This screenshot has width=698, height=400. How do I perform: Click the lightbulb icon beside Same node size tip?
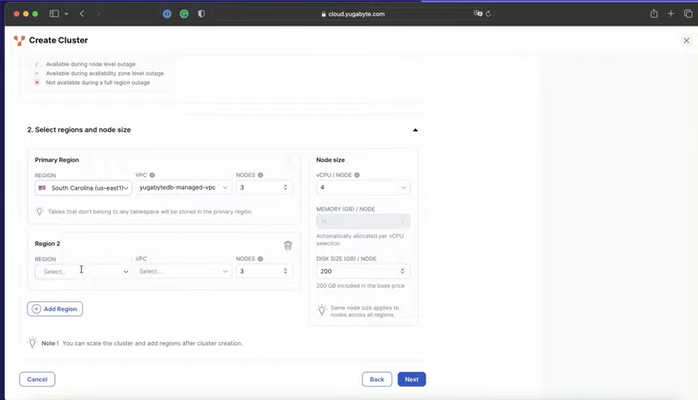(321, 310)
